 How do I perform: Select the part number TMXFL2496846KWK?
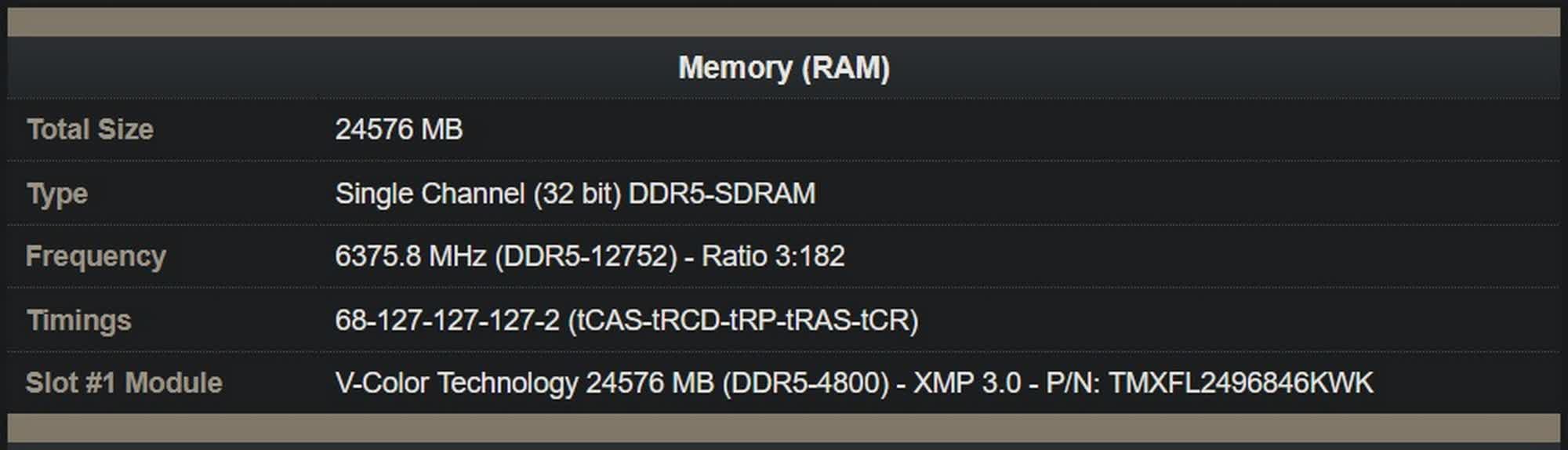click(x=1240, y=383)
